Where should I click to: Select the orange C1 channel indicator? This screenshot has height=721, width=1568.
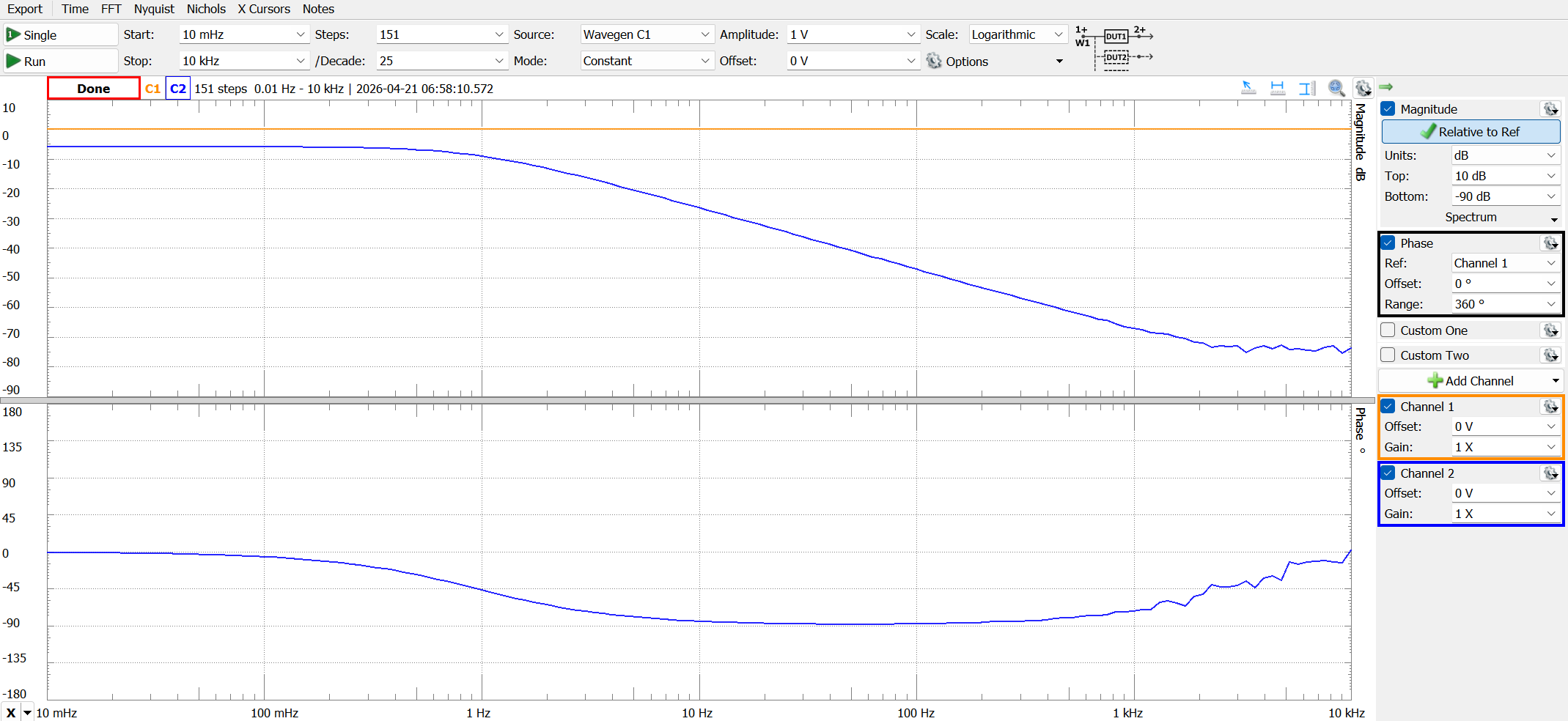point(152,89)
